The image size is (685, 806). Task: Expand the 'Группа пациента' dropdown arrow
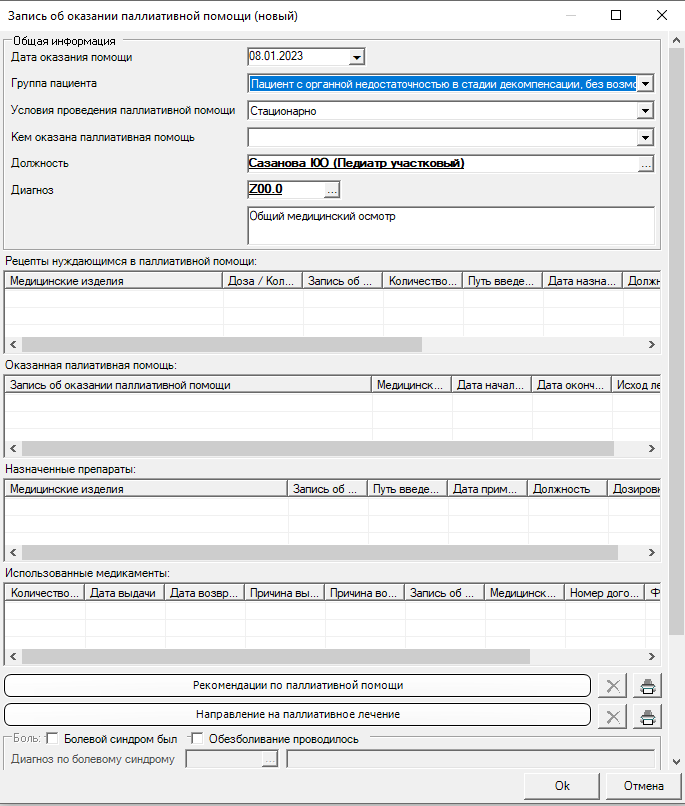point(645,84)
